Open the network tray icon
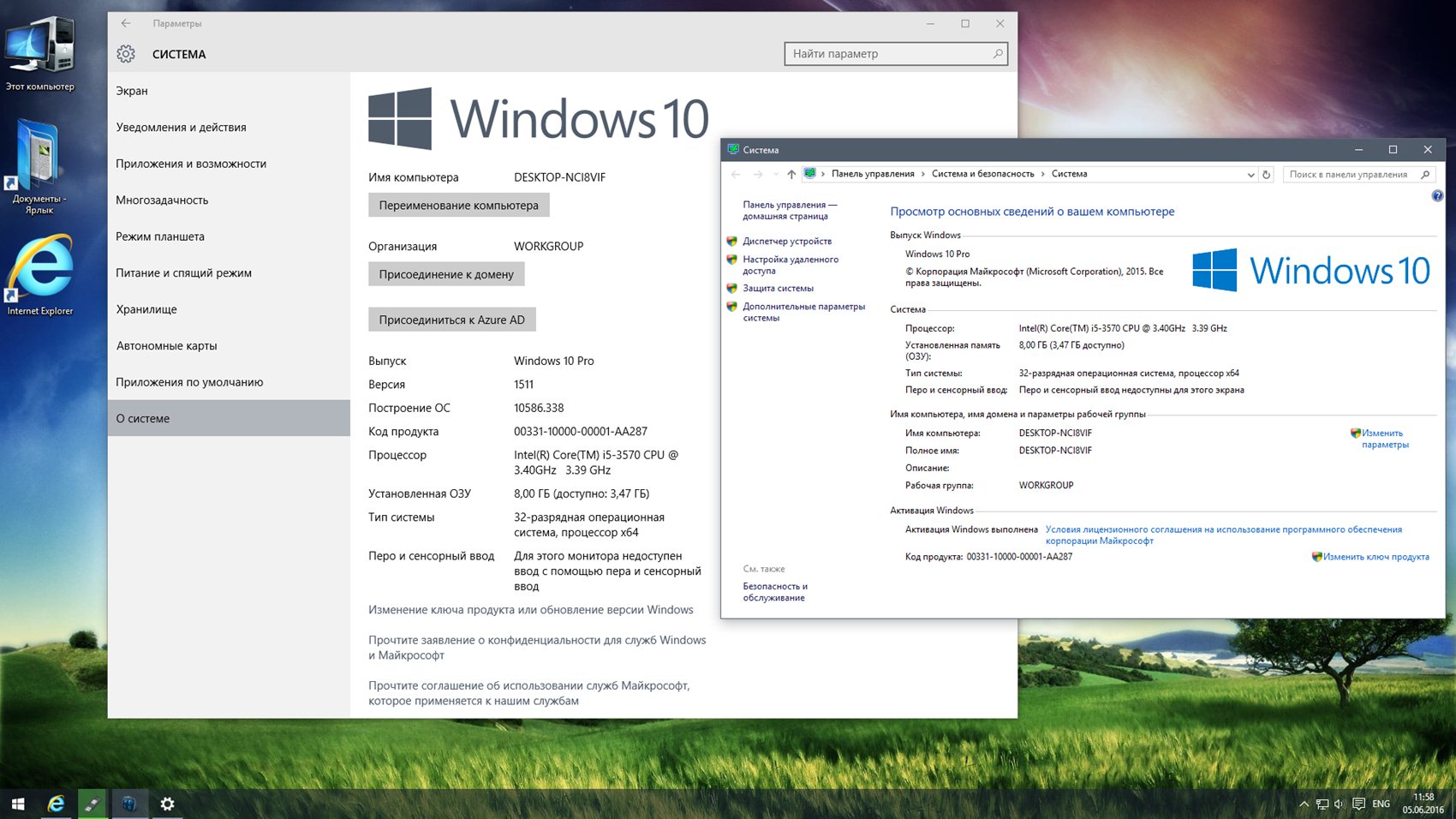1456x819 pixels. (1322, 804)
